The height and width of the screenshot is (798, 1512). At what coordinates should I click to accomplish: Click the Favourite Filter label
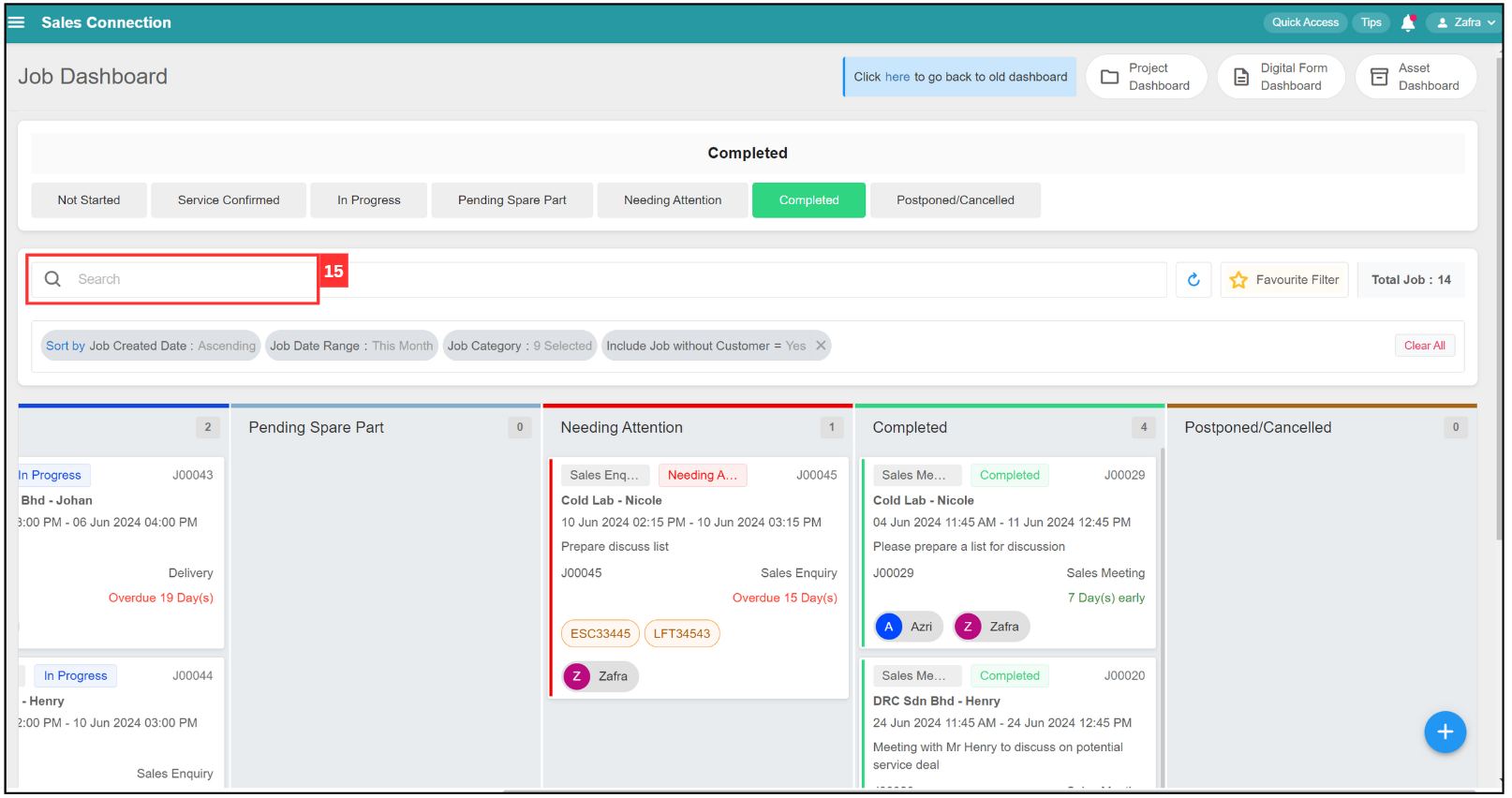(x=1297, y=280)
